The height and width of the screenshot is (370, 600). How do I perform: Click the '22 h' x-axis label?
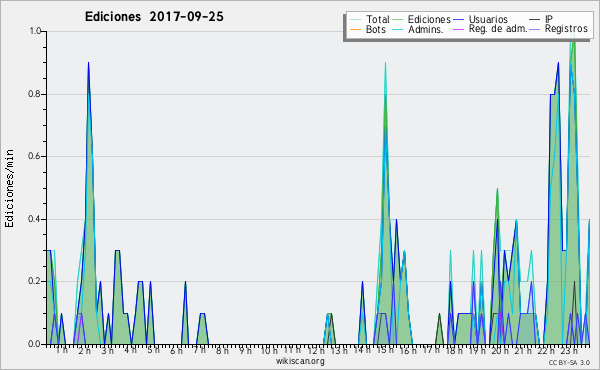click(546, 350)
